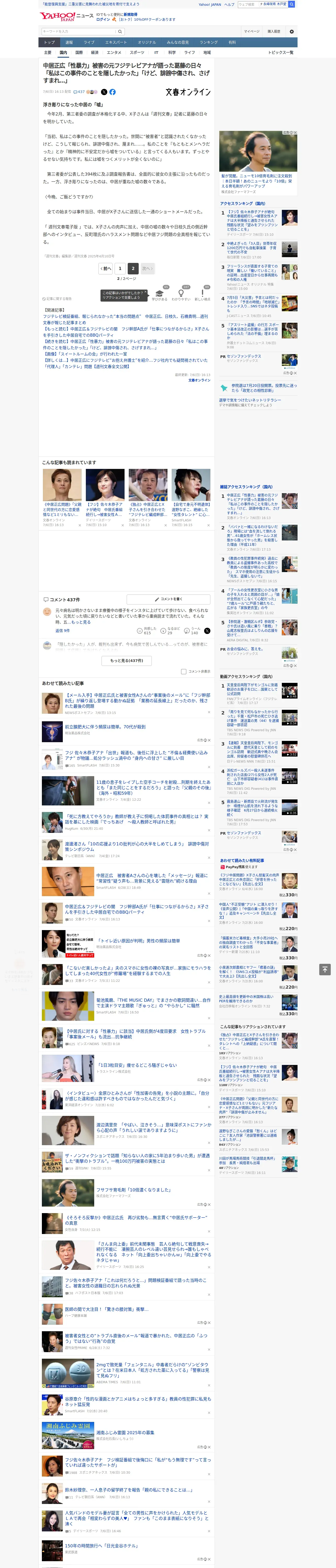Open the 返信 9件 replies link
The image size is (336, 1568).
point(62,631)
